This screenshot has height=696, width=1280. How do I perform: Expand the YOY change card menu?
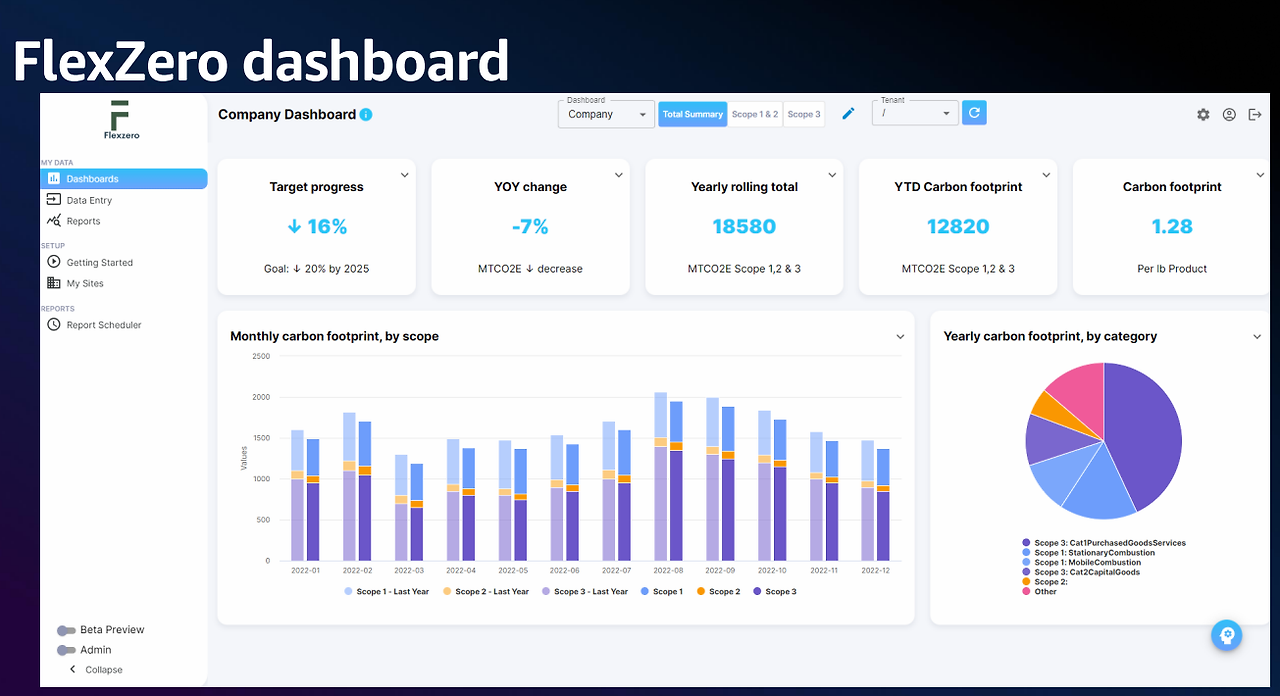[x=619, y=175]
